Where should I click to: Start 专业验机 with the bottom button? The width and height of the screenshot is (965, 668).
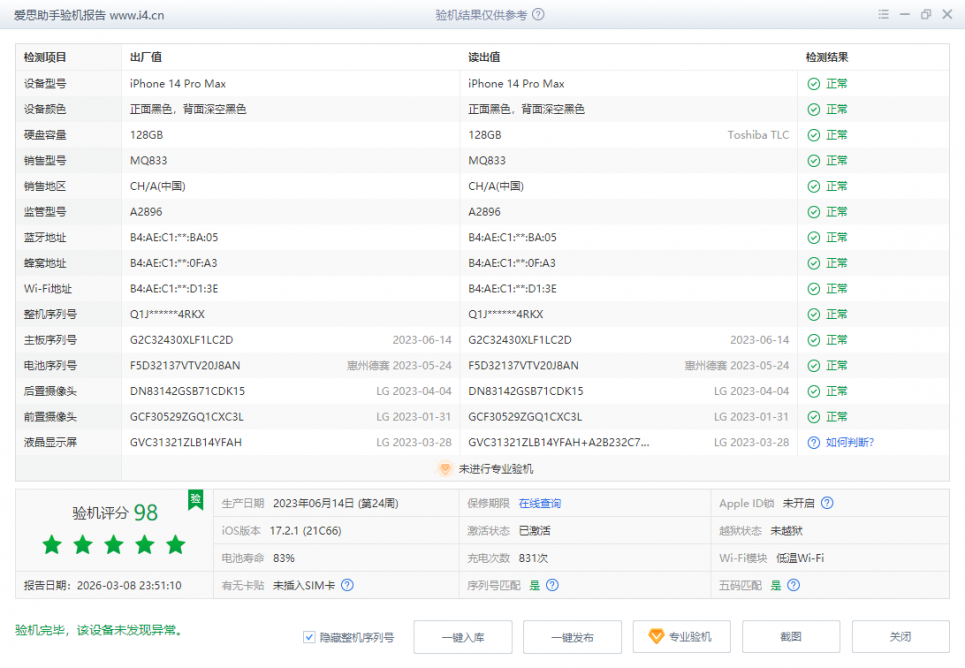coord(681,637)
